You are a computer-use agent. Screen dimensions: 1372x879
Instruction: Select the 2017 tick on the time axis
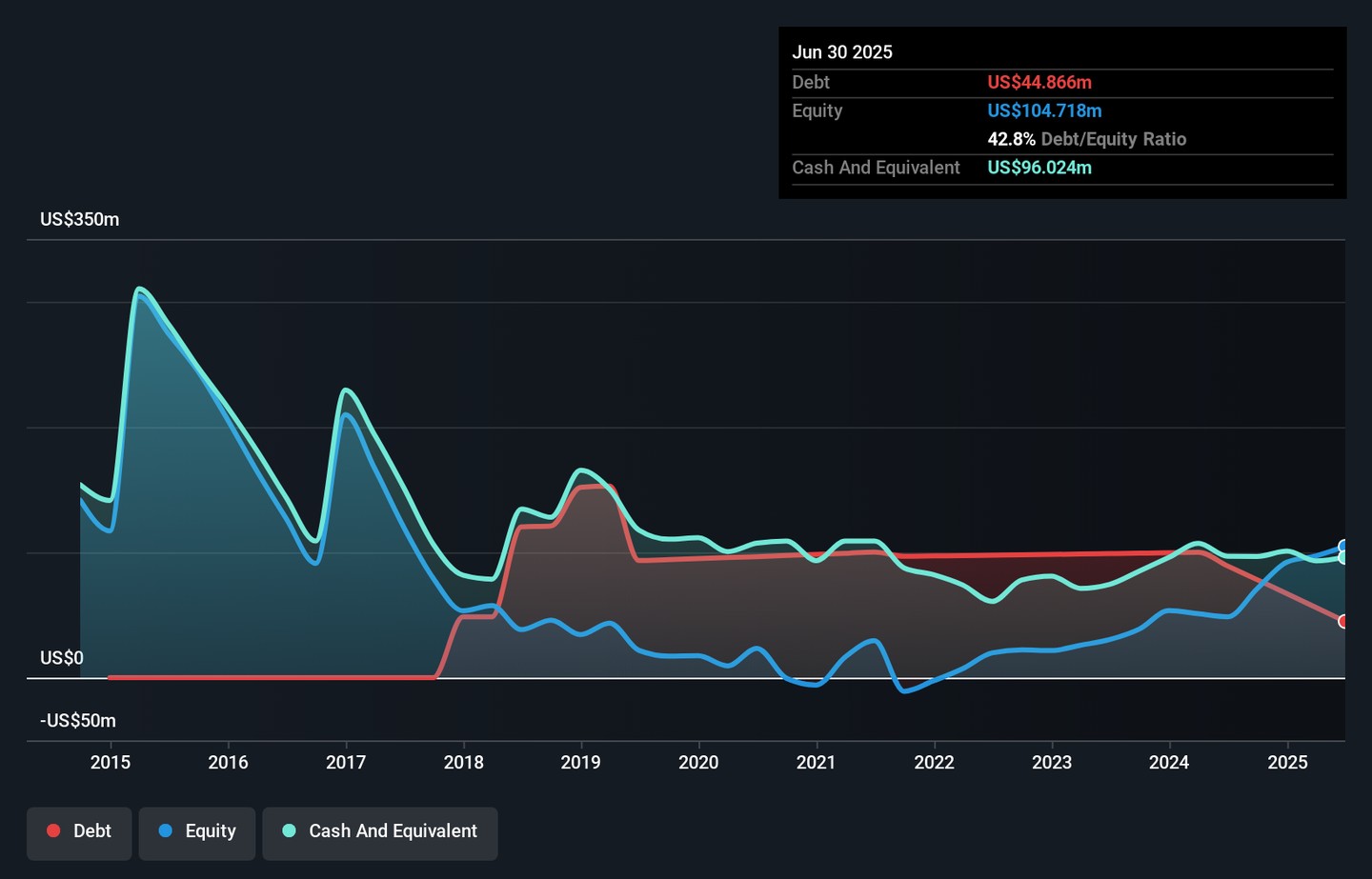[x=346, y=762]
